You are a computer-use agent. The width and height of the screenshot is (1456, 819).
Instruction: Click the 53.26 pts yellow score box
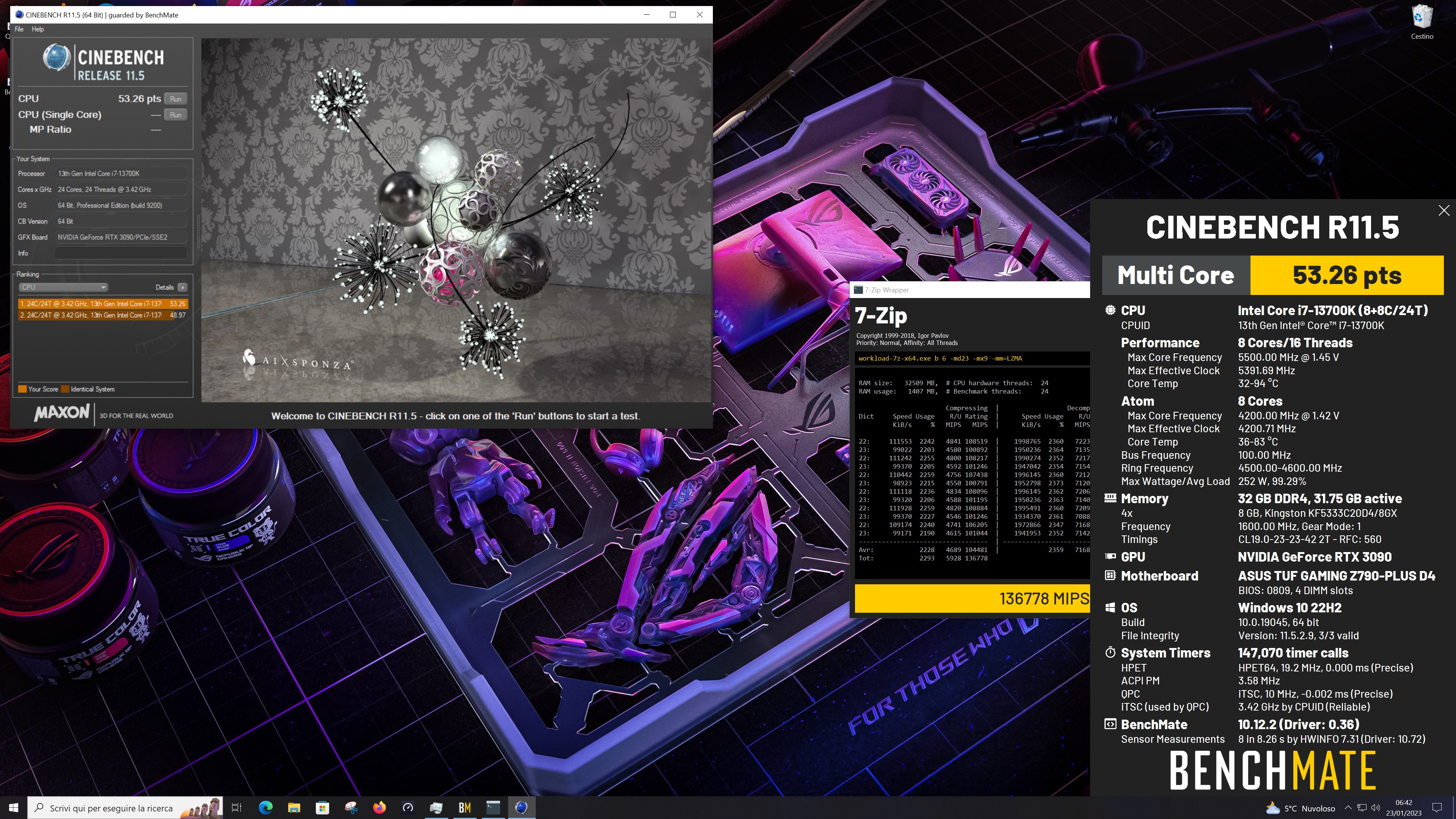tap(1346, 275)
